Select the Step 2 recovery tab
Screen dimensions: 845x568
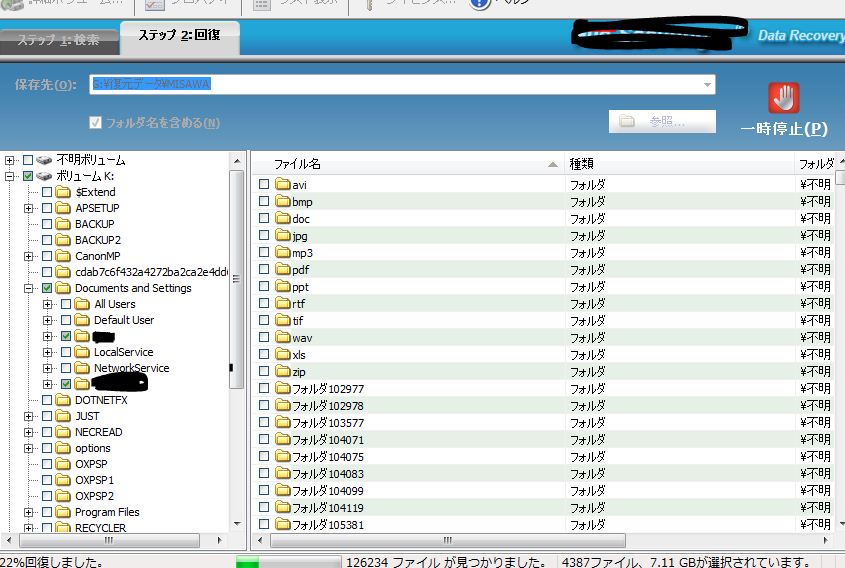[178, 37]
